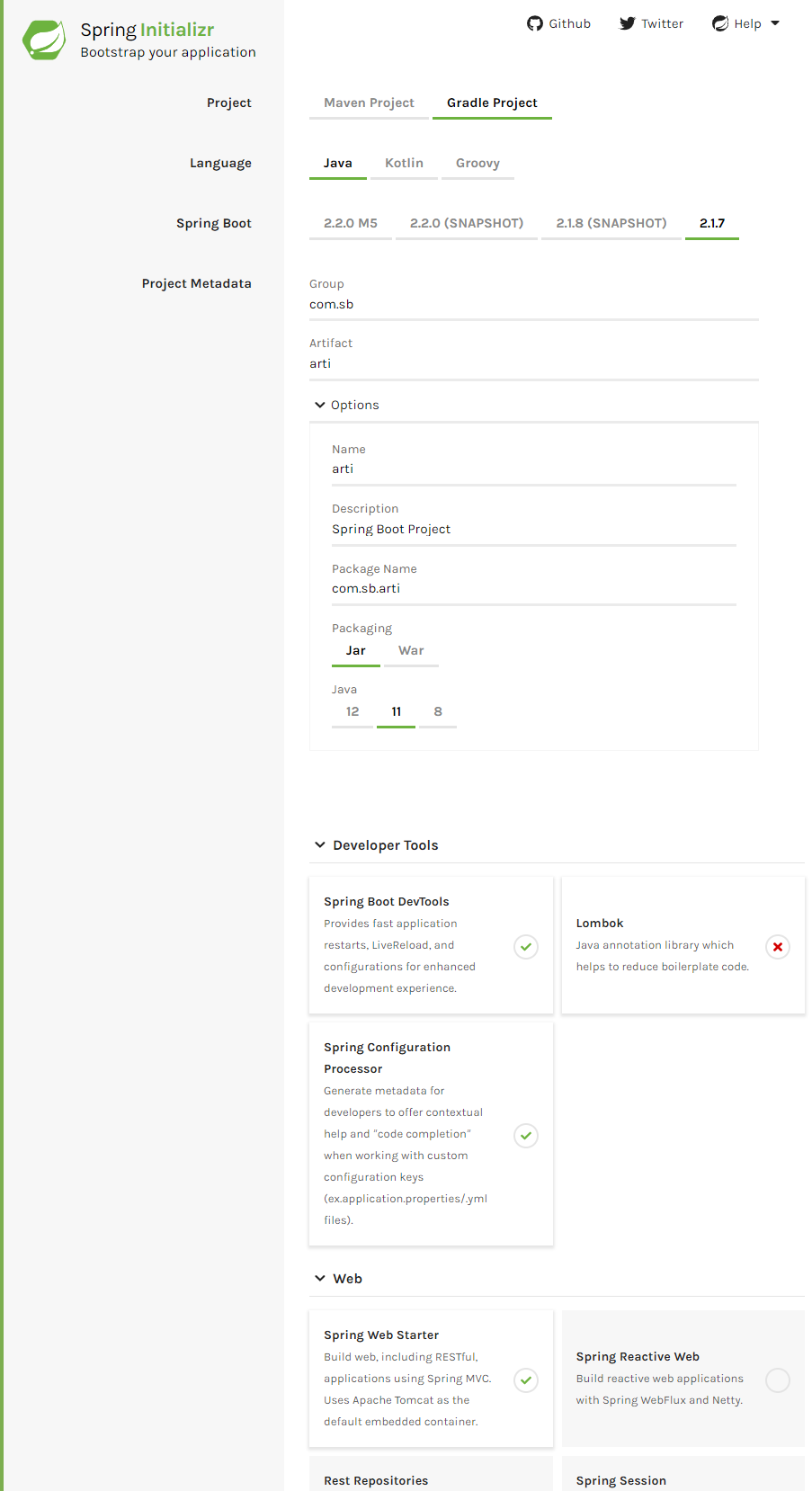Edit the Name field under Options
Image resolution: width=812 pixels, height=1491 pixels.
coord(534,469)
